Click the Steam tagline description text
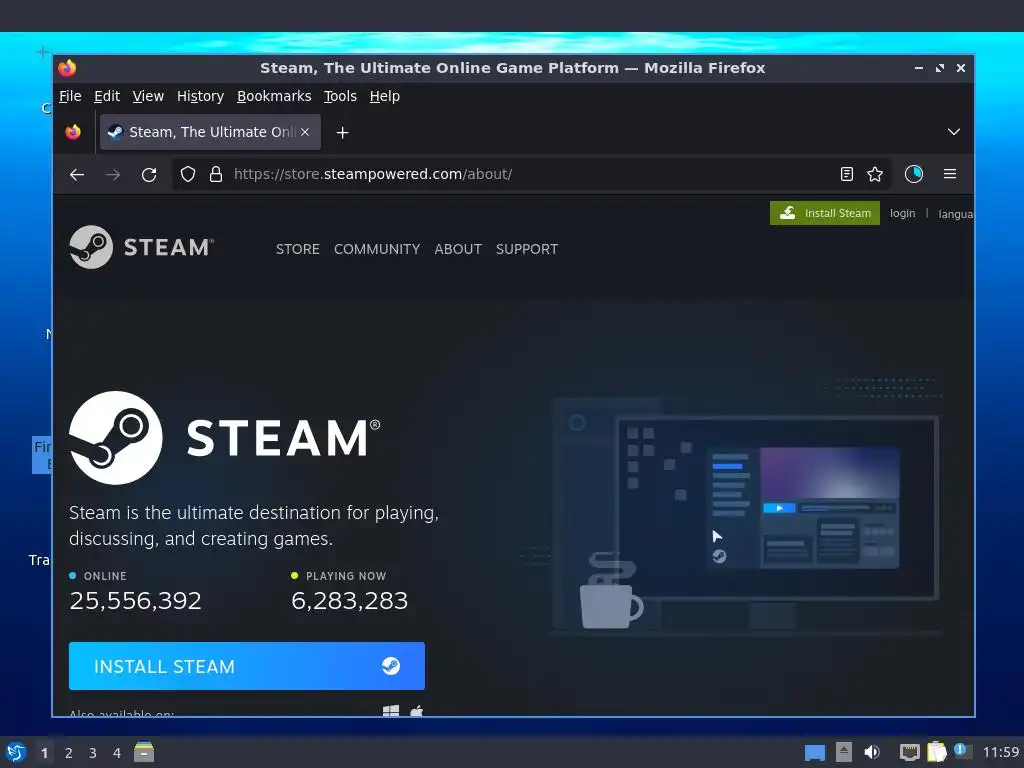Viewport: 1024px width, 768px height. tap(254, 526)
